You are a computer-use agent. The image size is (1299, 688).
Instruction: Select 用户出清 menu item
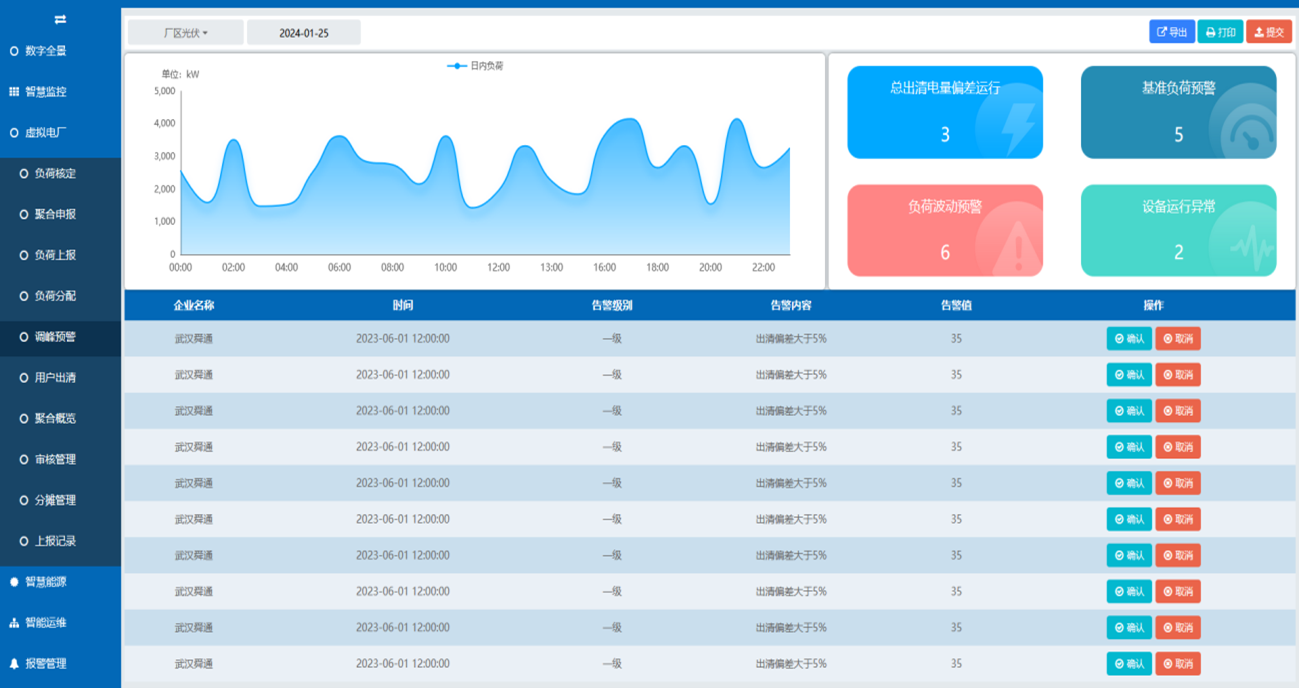pos(55,378)
